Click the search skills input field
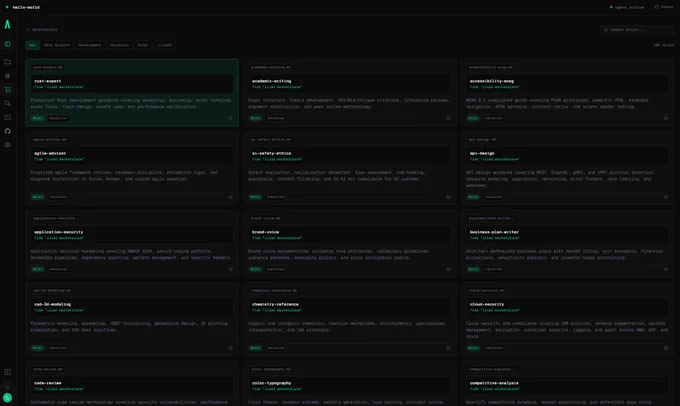The height and width of the screenshot is (406, 680). pyautogui.click(x=637, y=29)
